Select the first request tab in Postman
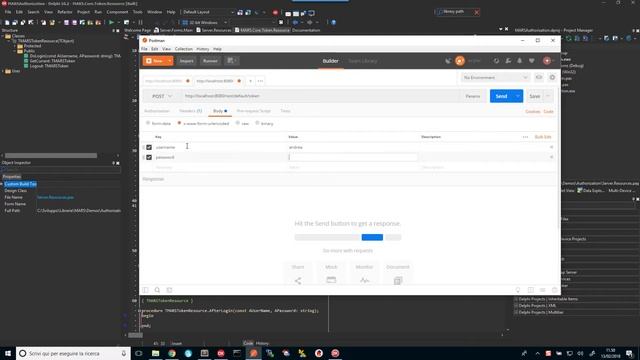This screenshot has width=640, height=360. click(x=167, y=81)
